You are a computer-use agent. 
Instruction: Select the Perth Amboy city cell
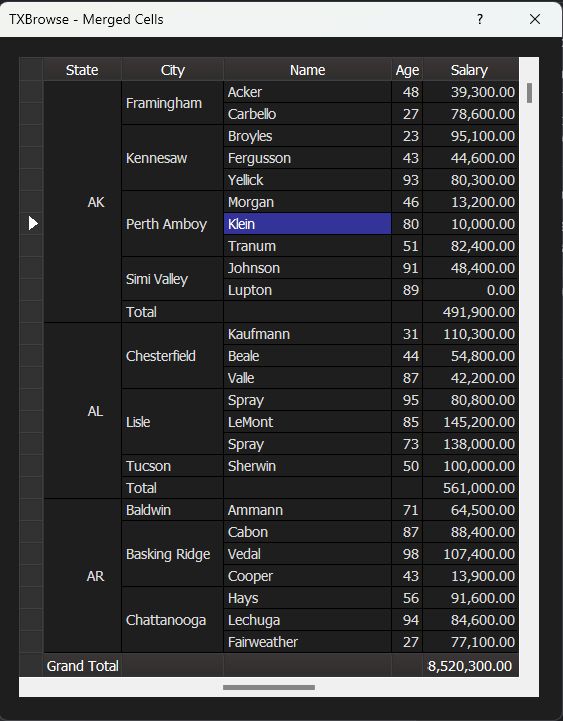(172, 224)
